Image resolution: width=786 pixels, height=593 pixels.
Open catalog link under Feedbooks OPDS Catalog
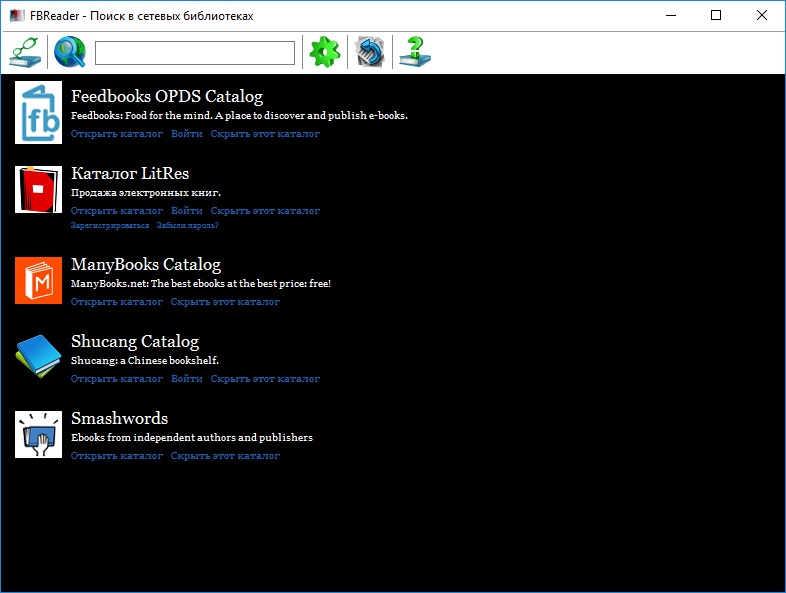(x=117, y=134)
